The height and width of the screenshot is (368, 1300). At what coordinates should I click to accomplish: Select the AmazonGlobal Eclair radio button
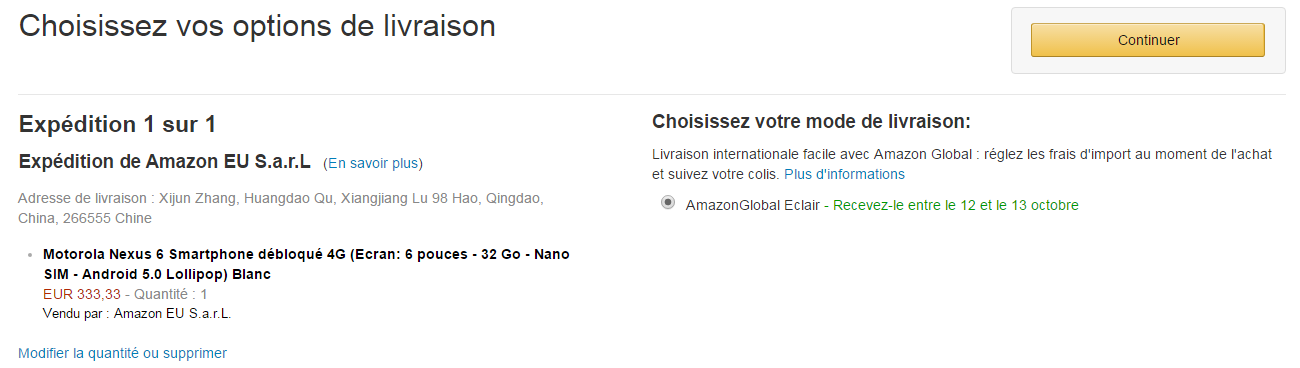667,203
